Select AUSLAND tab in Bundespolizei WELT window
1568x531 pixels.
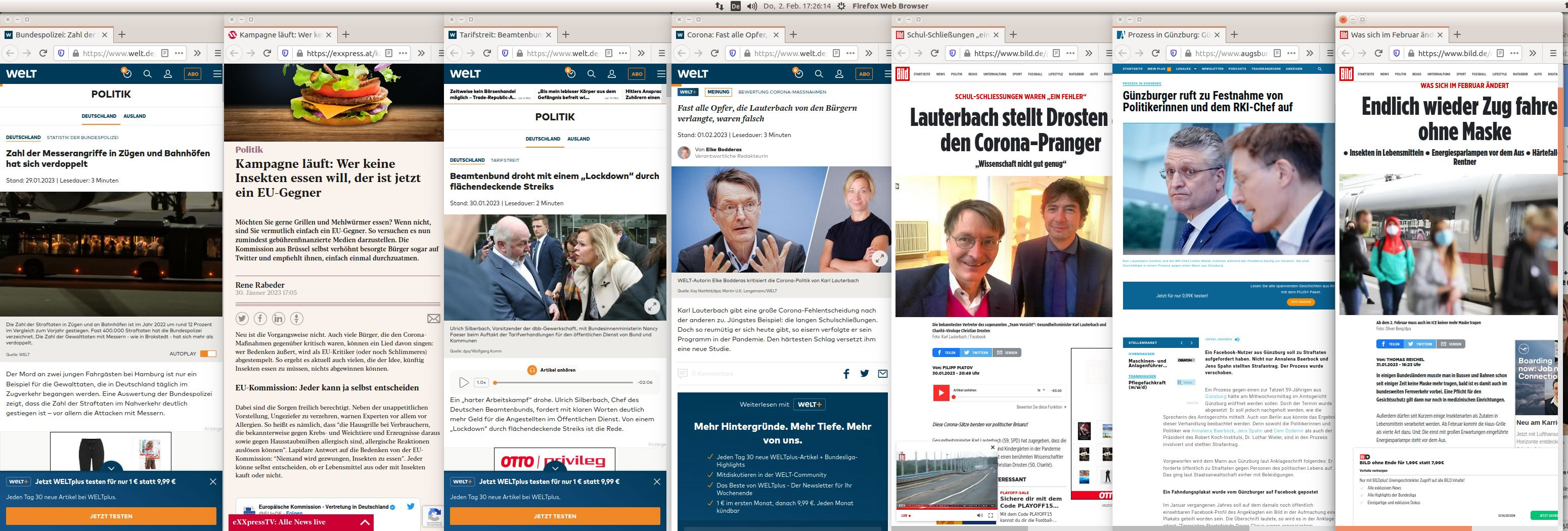click(x=135, y=116)
